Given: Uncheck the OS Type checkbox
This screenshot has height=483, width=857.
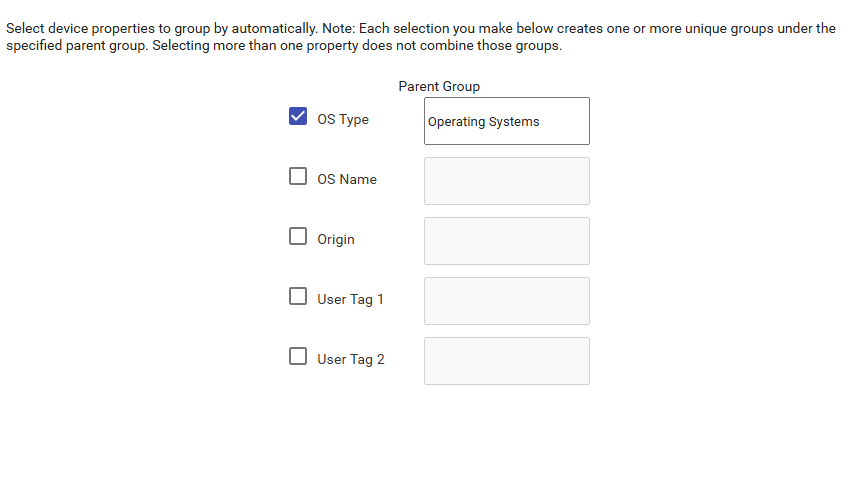Looking at the screenshot, I should point(298,117).
